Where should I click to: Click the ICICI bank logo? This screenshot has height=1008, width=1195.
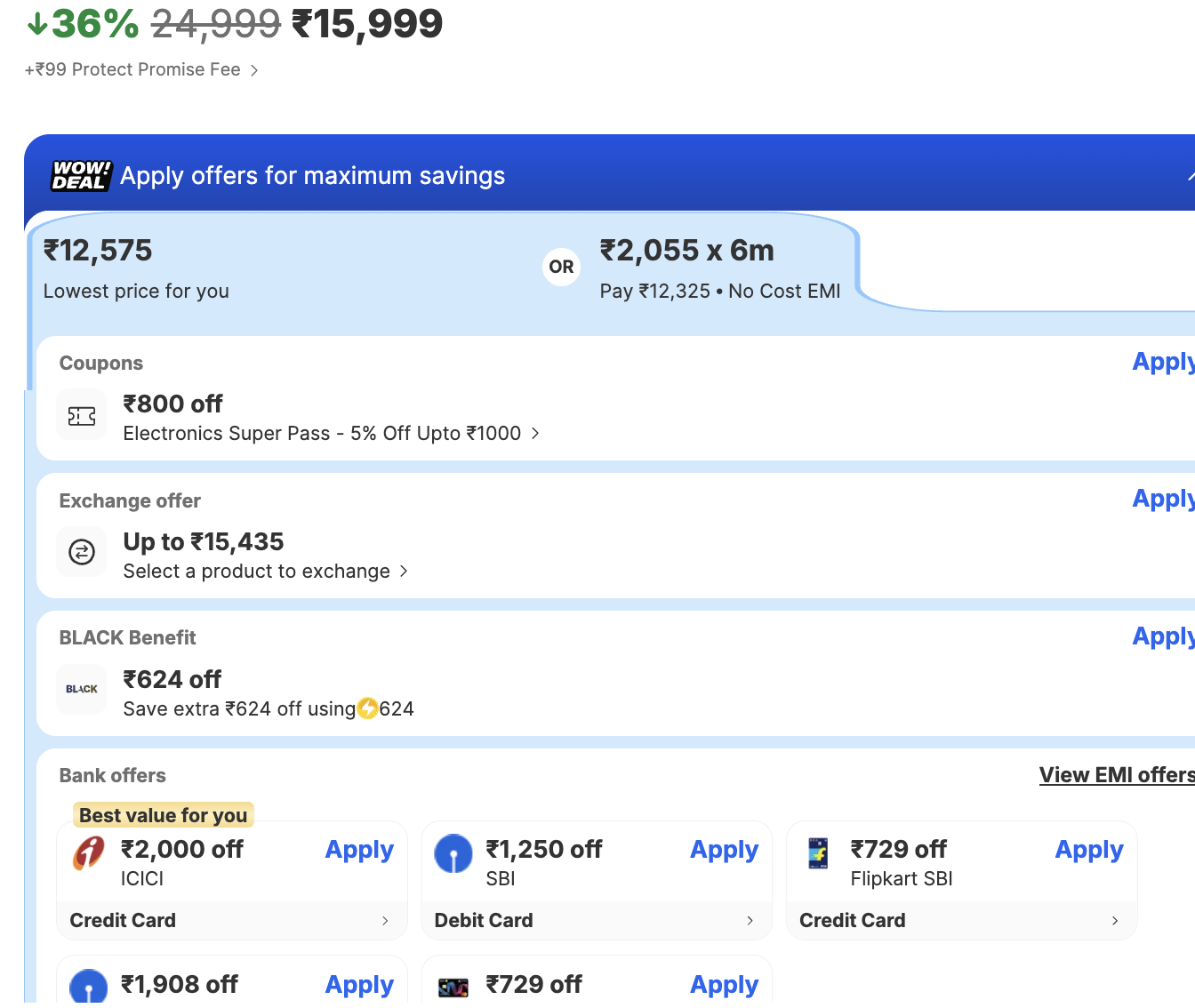88,853
